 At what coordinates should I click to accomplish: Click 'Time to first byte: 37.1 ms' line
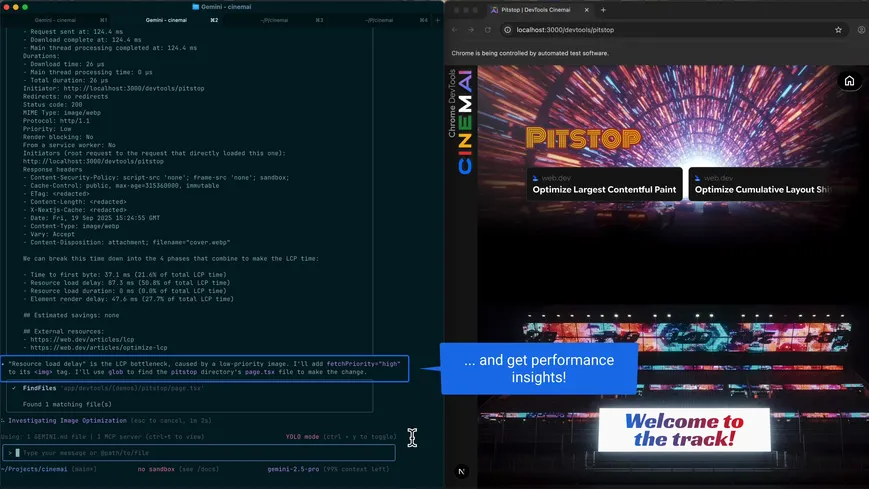click(125, 274)
